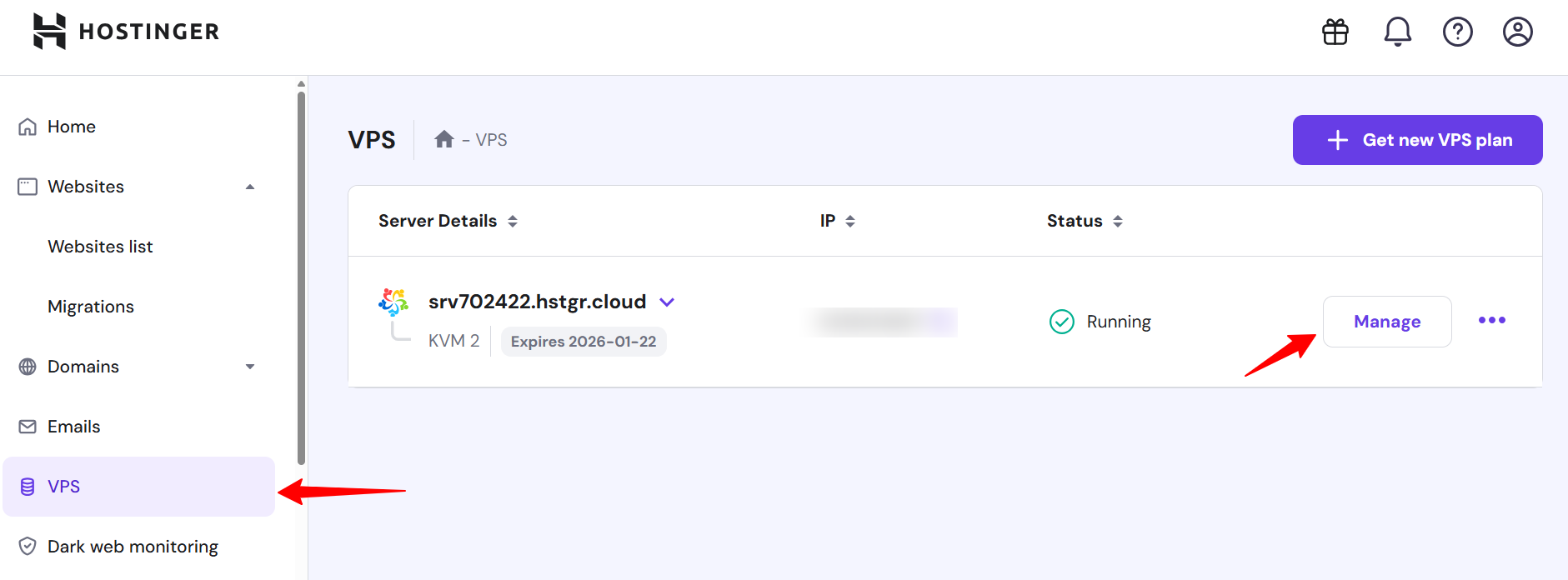Open the VPS sidebar item
The image size is (1568, 580).
point(64,486)
